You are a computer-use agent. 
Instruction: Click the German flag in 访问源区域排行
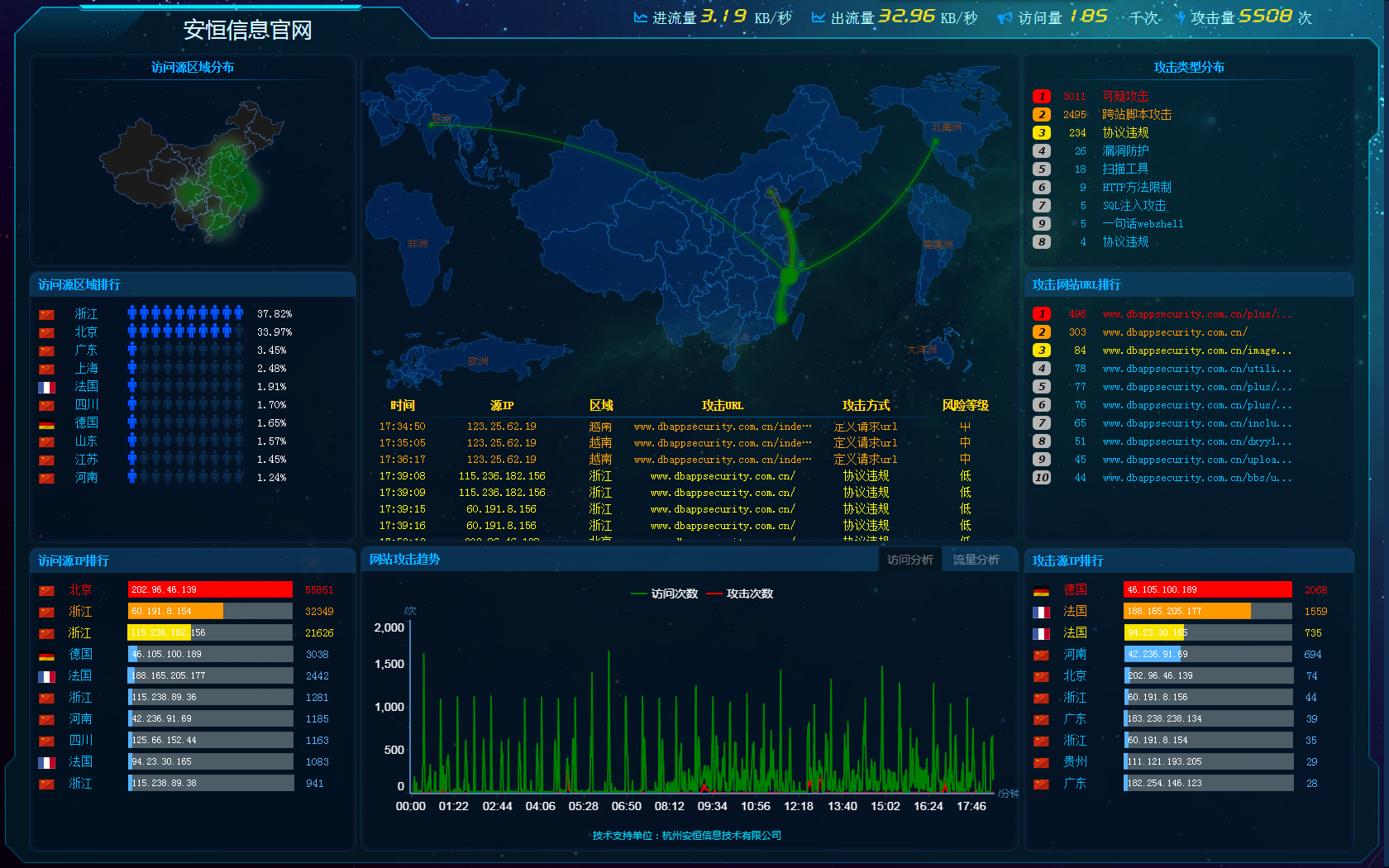pos(46,423)
